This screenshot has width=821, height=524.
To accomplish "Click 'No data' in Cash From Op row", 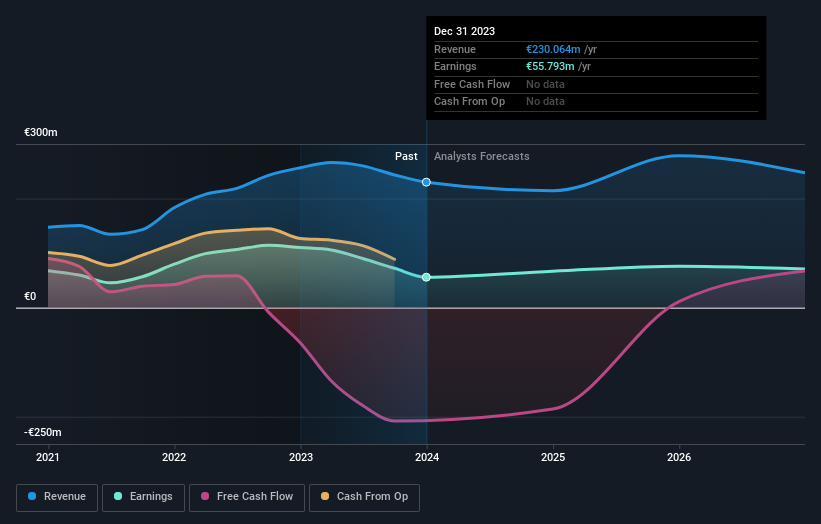I will pyautogui.click(x=545, y=102).
